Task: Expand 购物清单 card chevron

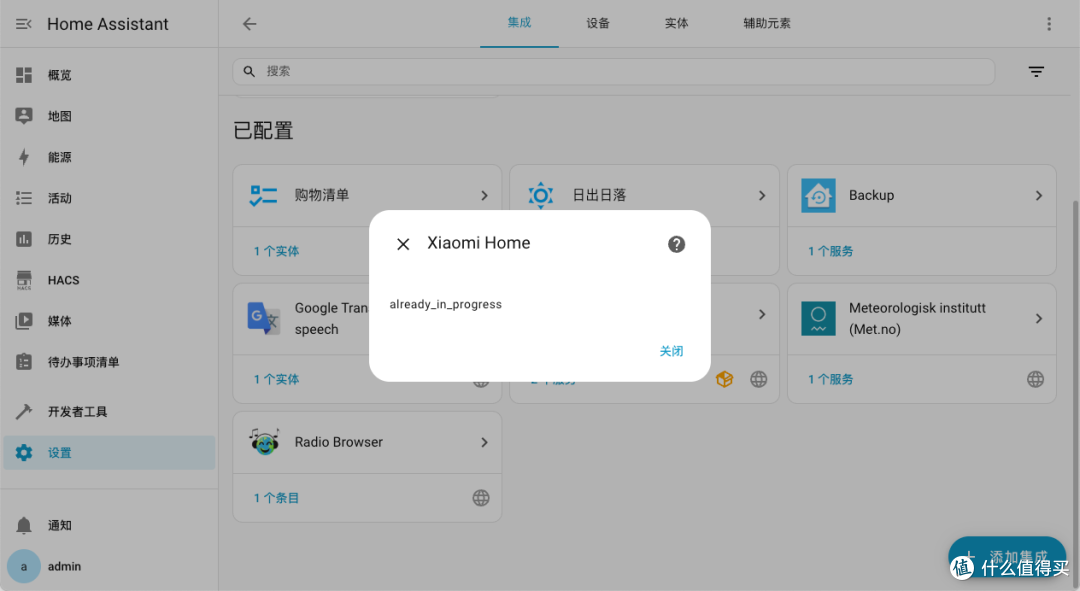Action: click(x=484, y=196)
